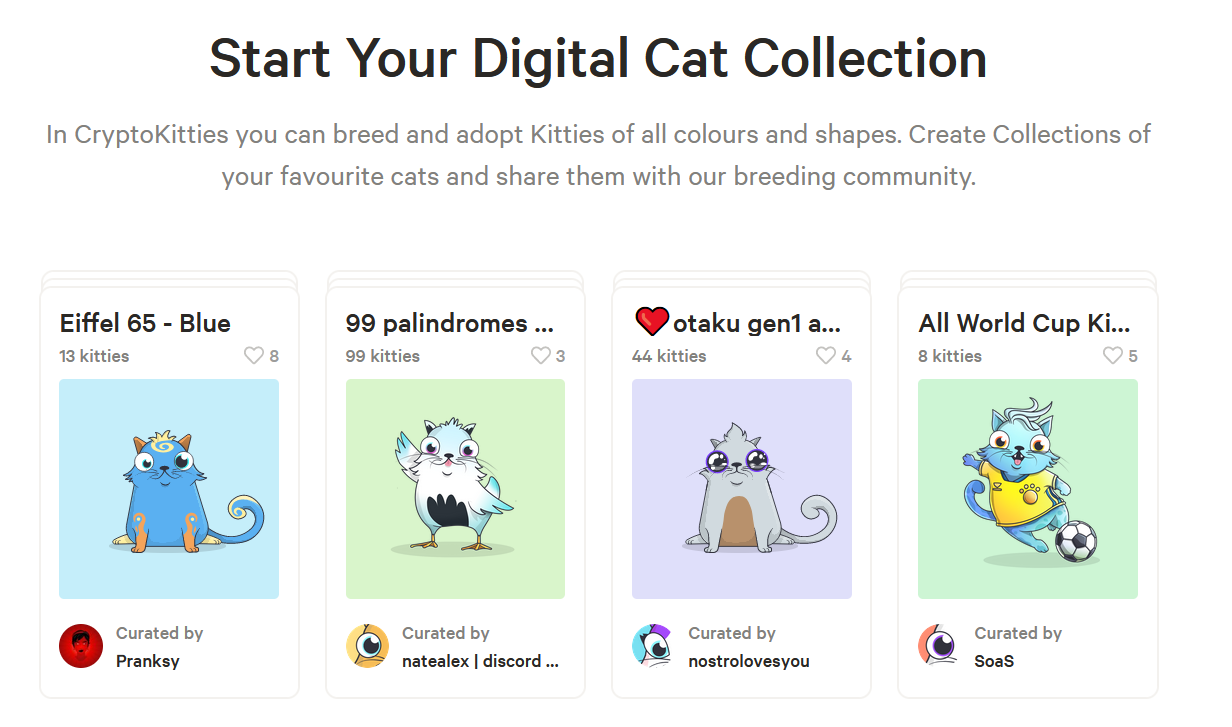Open the blue kitty thumbnail
Viewport: 1232px width, 727px height.
(169, 489)
